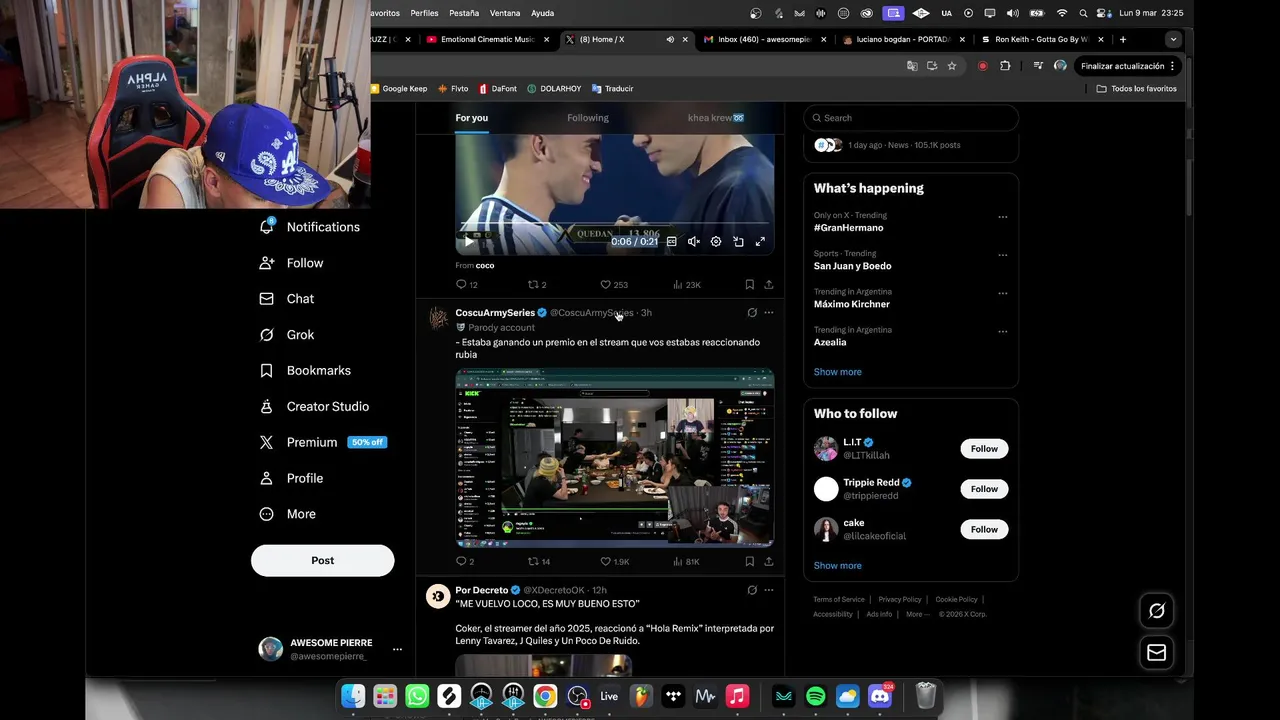Open Bookmarks in the X sidebar
Image resolution: width=1280 pixels, height=720 pixels.
(305, 371)
